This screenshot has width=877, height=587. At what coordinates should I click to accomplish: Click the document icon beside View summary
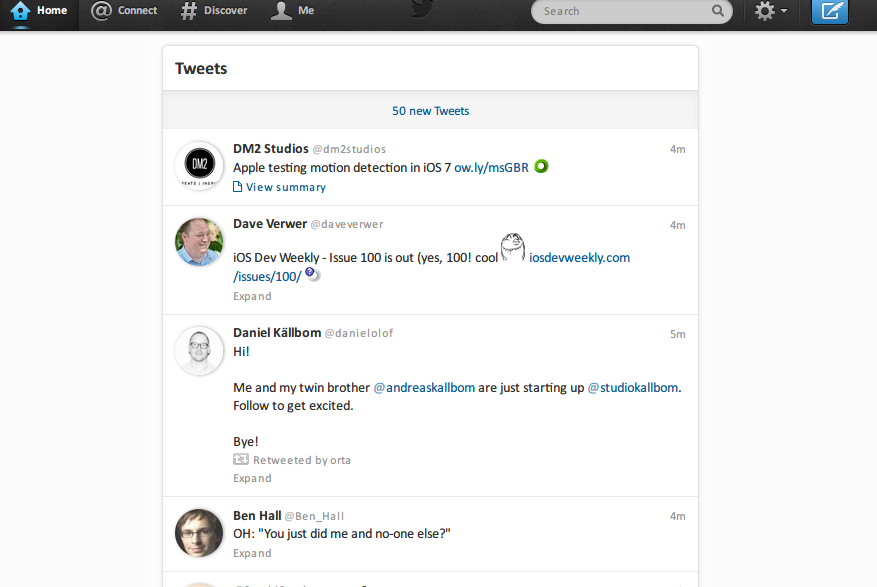238,187
